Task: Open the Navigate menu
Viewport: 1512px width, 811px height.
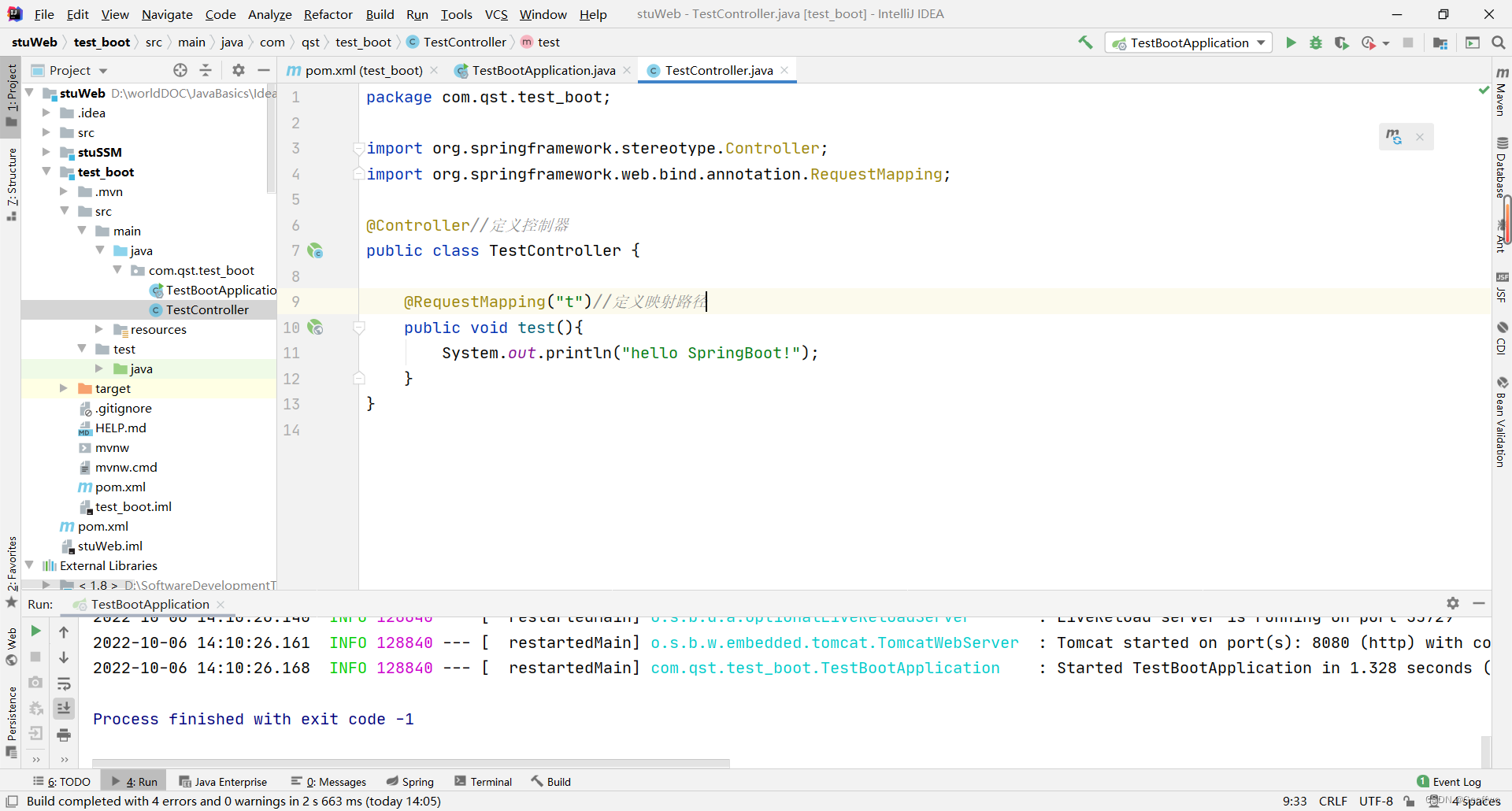Action: coord(167,14)
